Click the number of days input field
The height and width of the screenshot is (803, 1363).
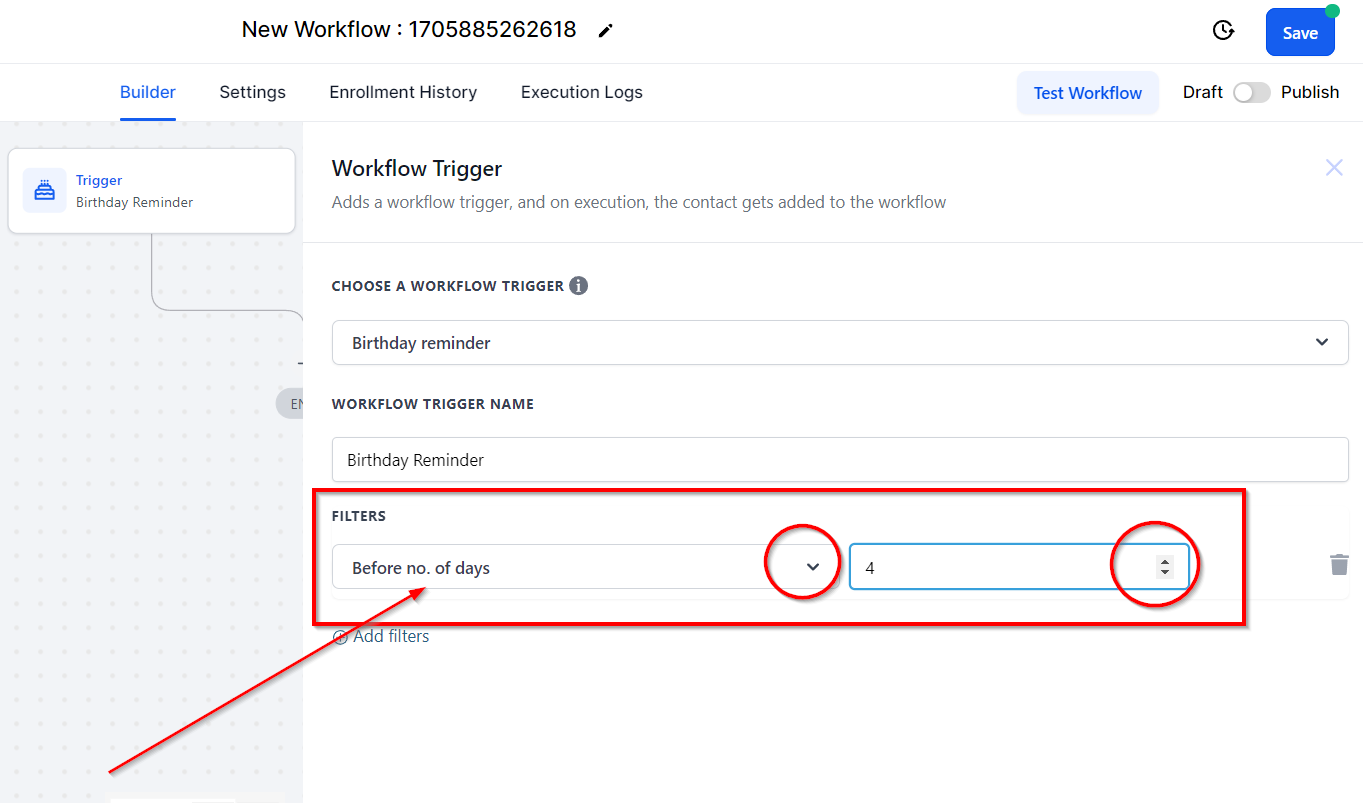click(1019, 567)
